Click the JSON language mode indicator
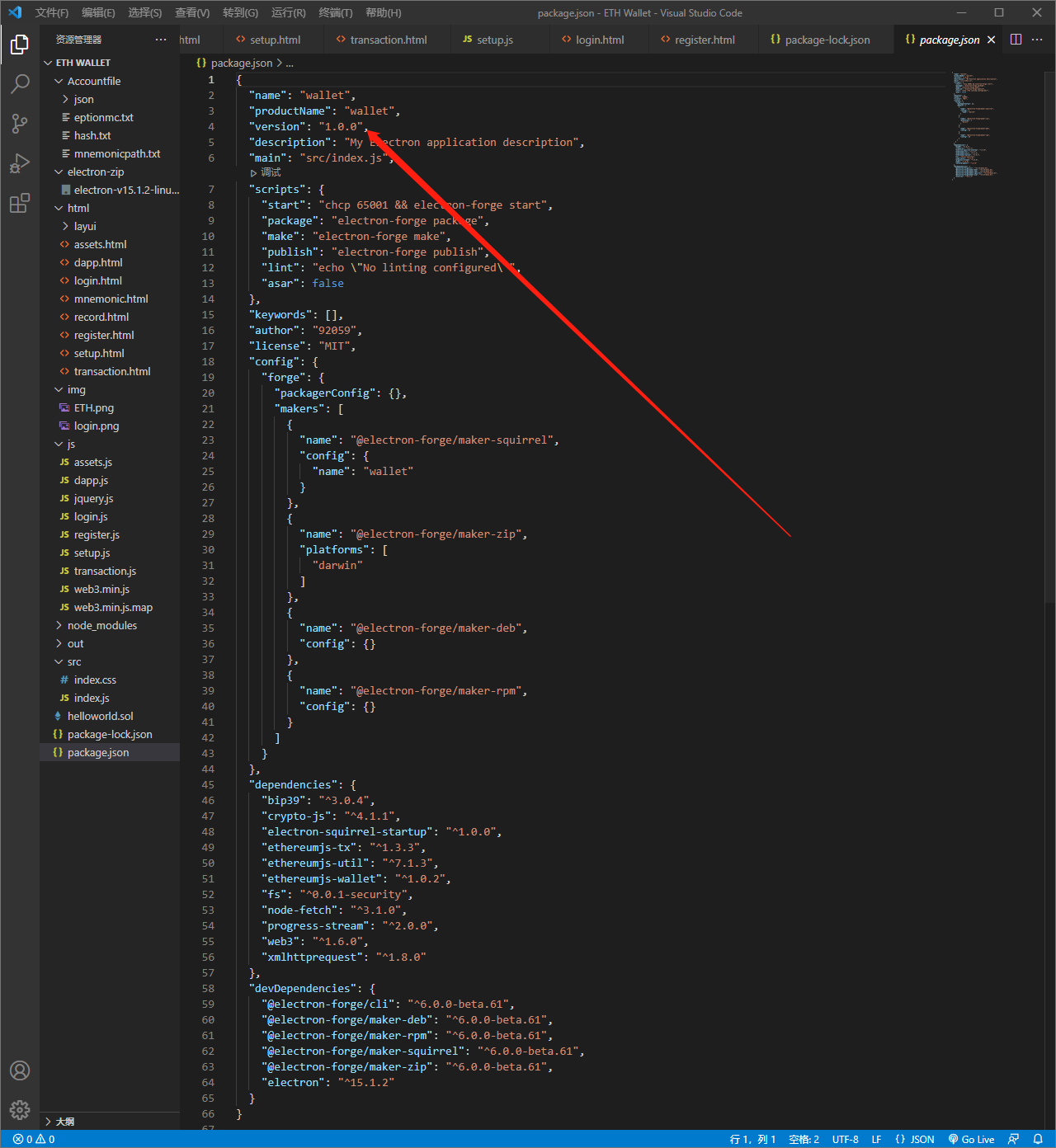The width and height of the screenshot is (1056, 1148). (x=915, y=1139)
